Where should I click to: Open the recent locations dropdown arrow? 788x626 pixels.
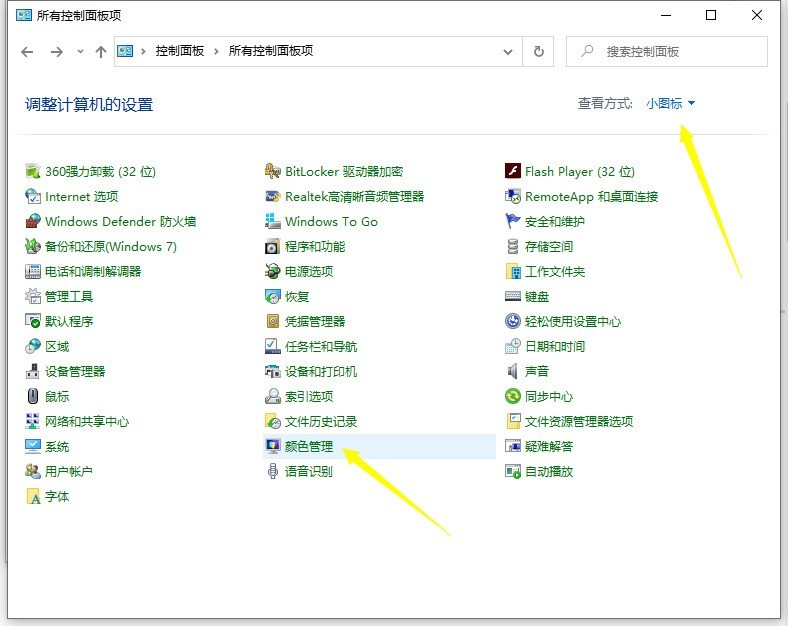pyautogui.click(x=80, y=51)
